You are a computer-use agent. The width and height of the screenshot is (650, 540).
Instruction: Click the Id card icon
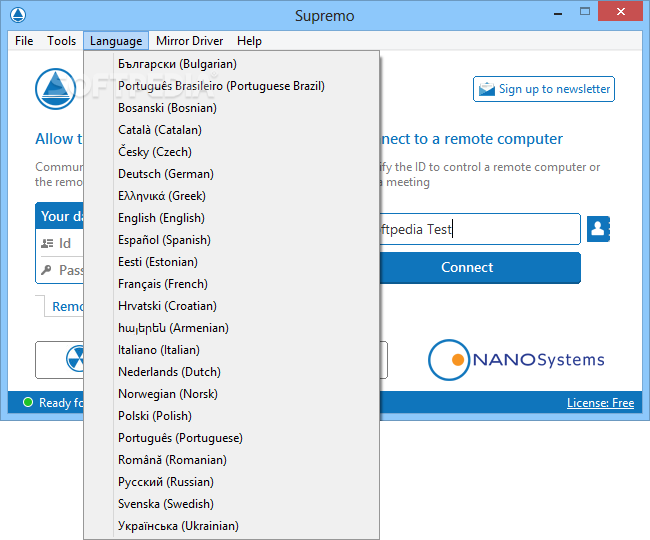(47, 243)
